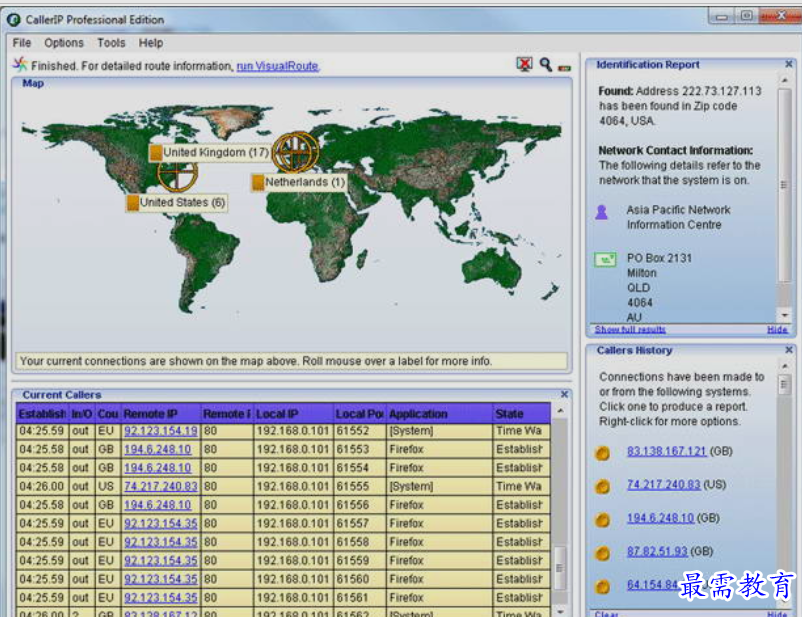Click remote IP 92.123.154.19 in callers table
Screen dimensions: 802x617
[161, 431]
